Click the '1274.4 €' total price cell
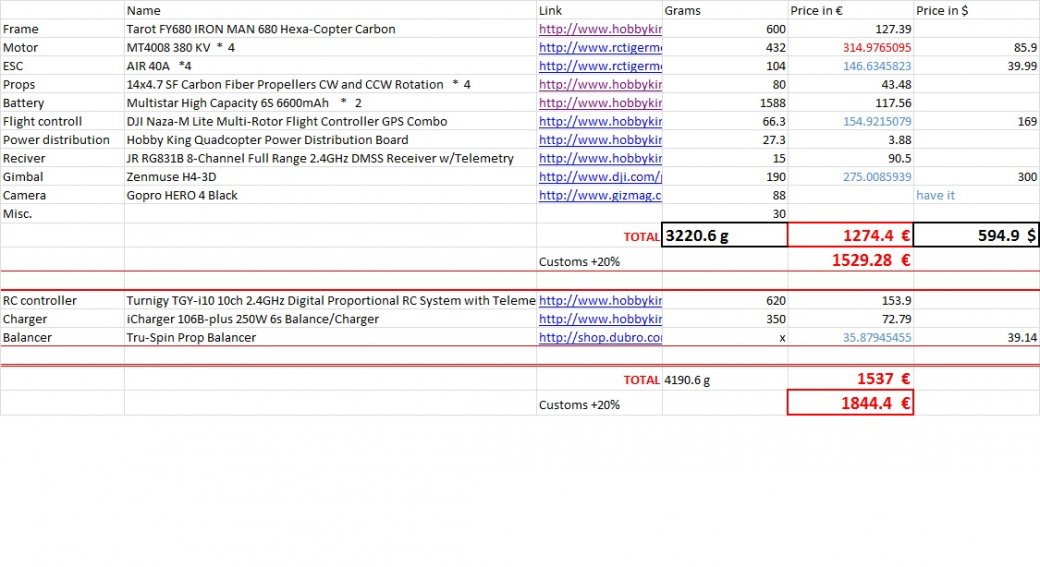This screenshot has height=567, width=1040. click(850, 235)
